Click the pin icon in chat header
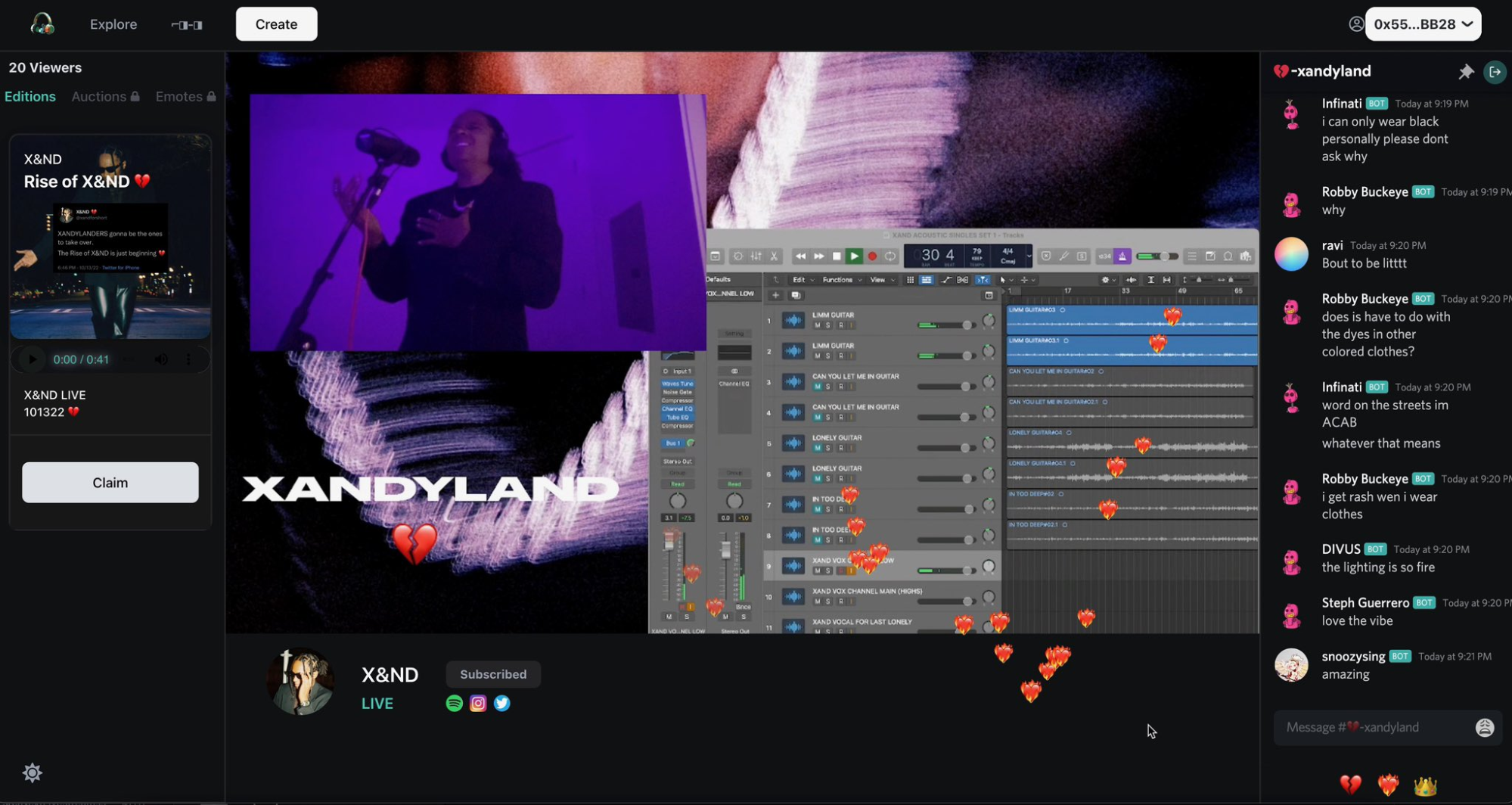Screen dimensions: 1512x805 [1466, 72]
